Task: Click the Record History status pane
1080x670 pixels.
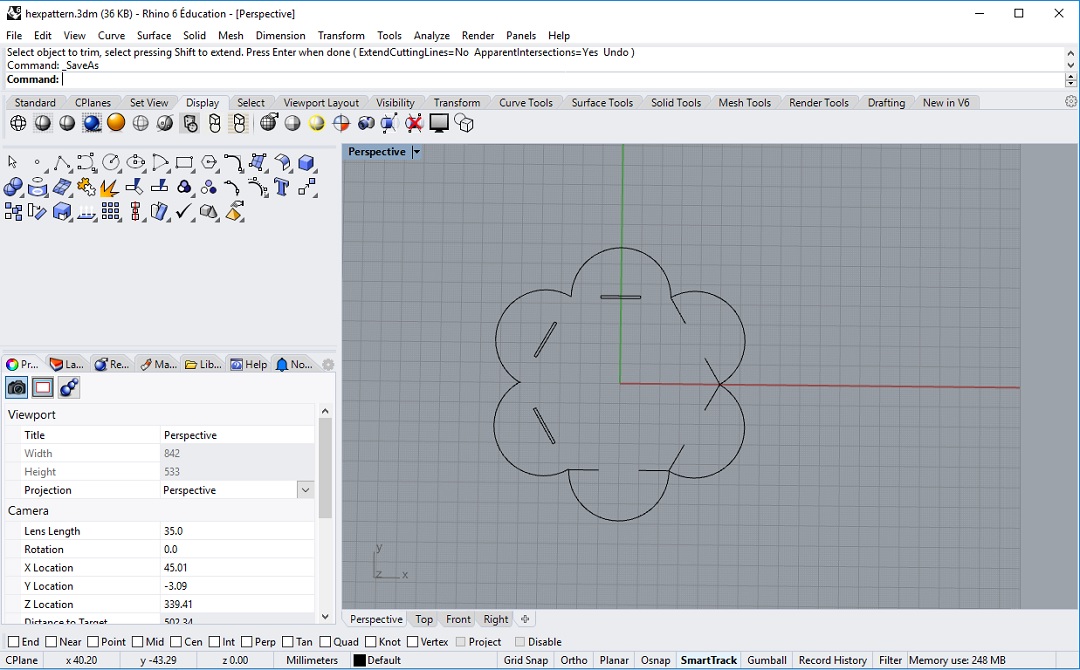Action: (833, 660)
